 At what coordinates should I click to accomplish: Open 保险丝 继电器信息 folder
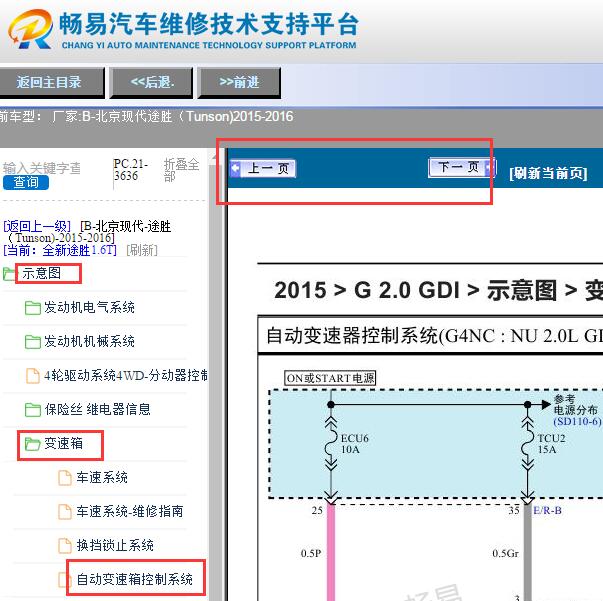coord(97,409)
